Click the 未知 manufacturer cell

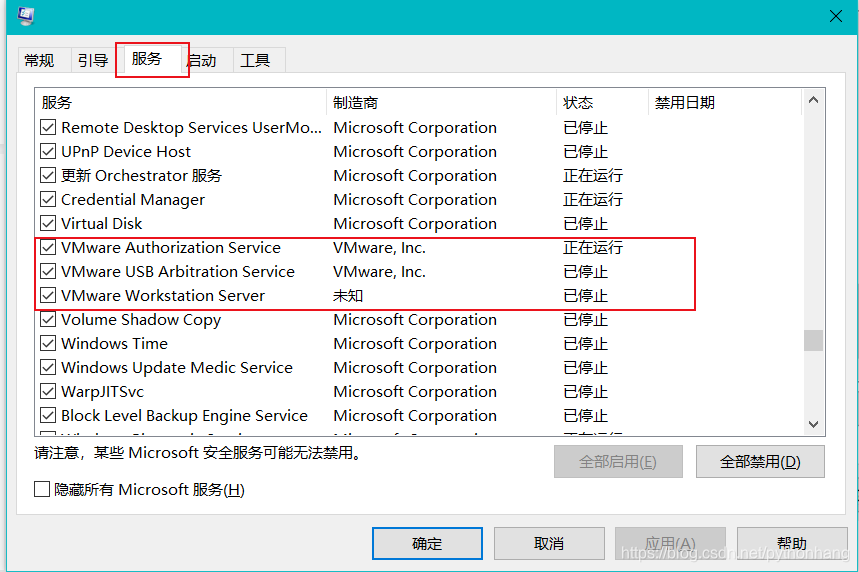point(348,296)
